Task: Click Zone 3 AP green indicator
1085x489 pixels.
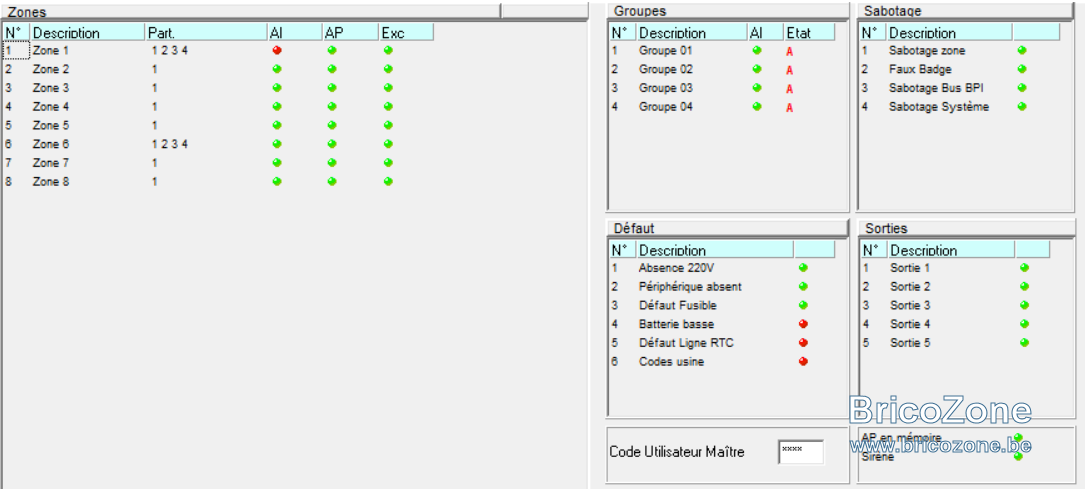Action: pyautogui.click(x=332, y=88)
